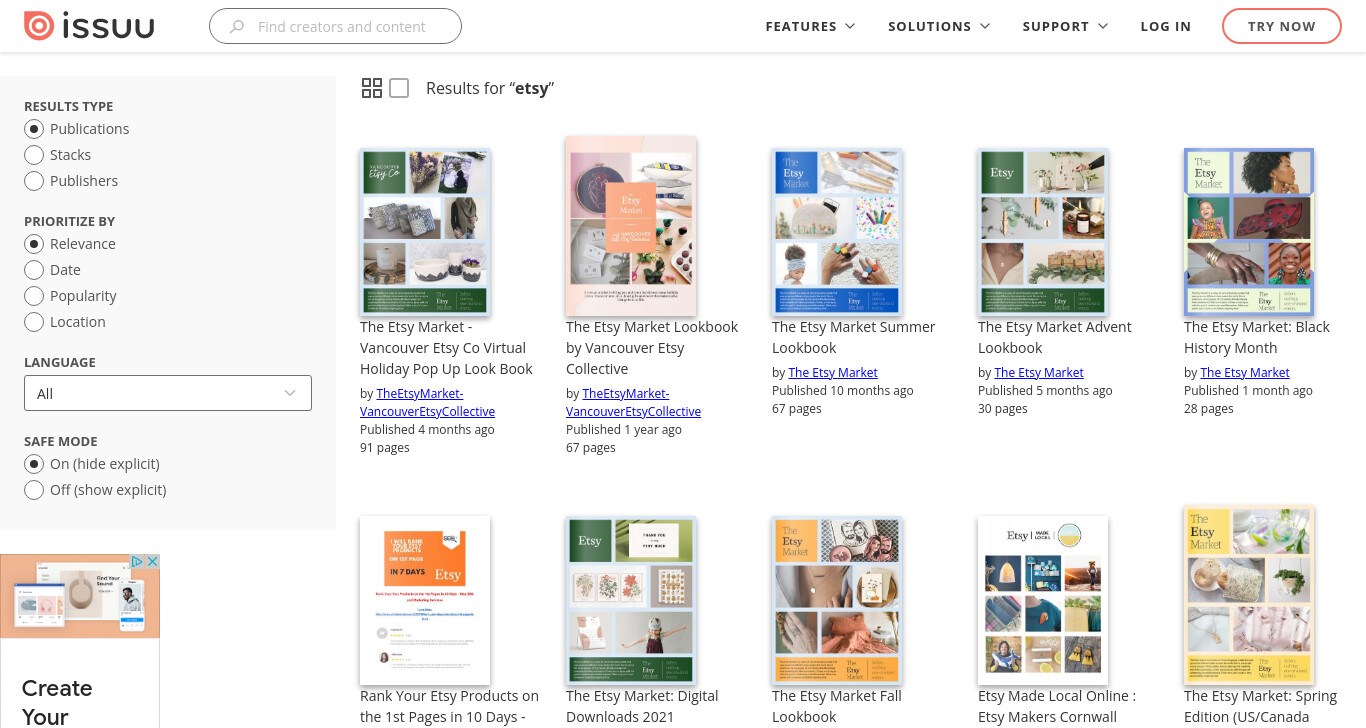Open the Language dropdown set to All
The image size is (1366, 728).
(168, 393)
